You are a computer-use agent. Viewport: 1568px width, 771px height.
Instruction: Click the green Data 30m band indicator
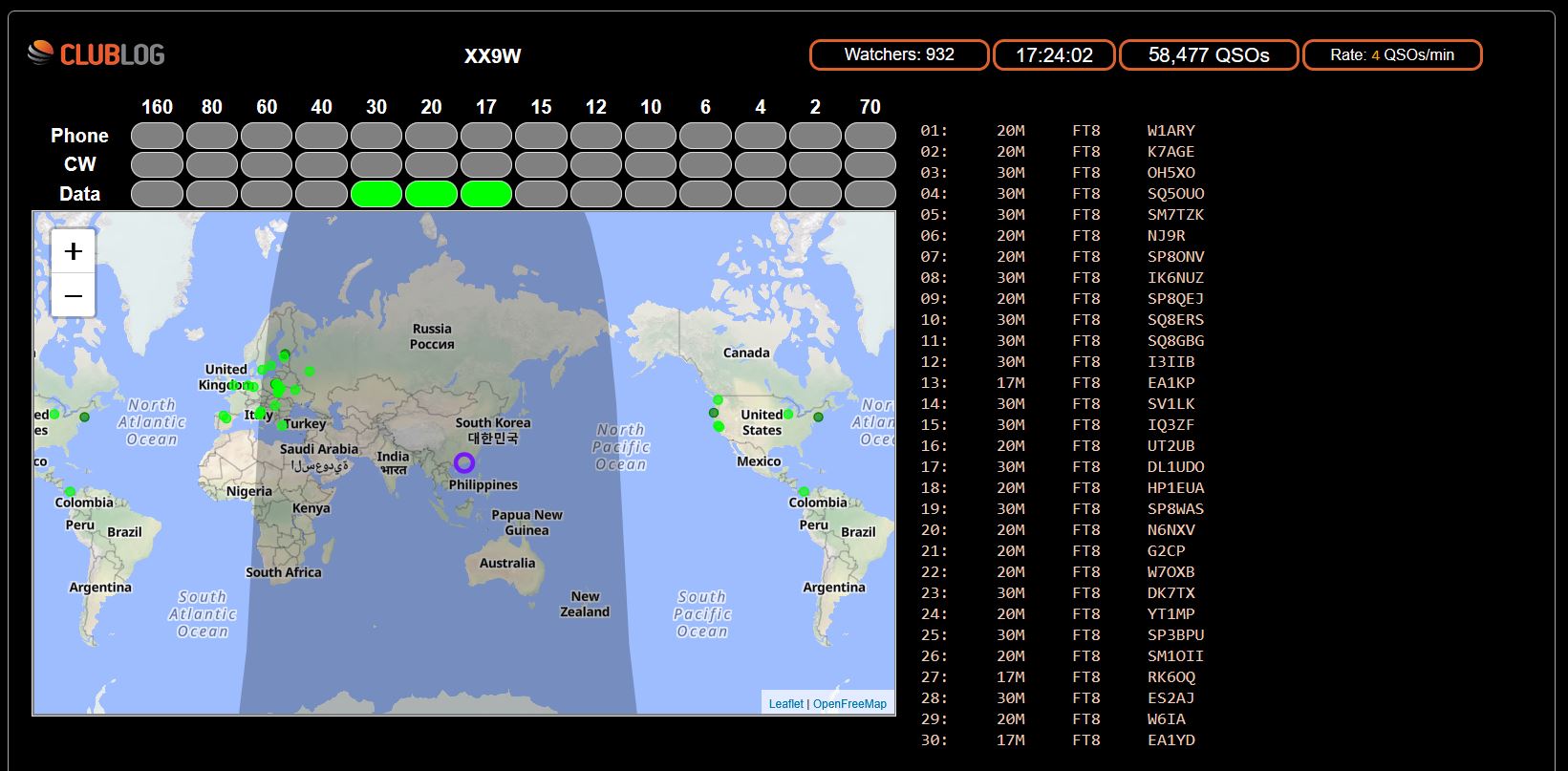[x=376, y=194]
